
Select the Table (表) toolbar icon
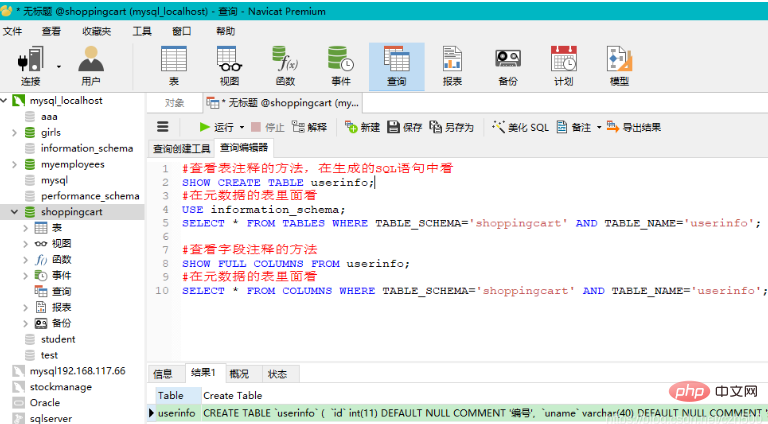[x=174, y=66]
